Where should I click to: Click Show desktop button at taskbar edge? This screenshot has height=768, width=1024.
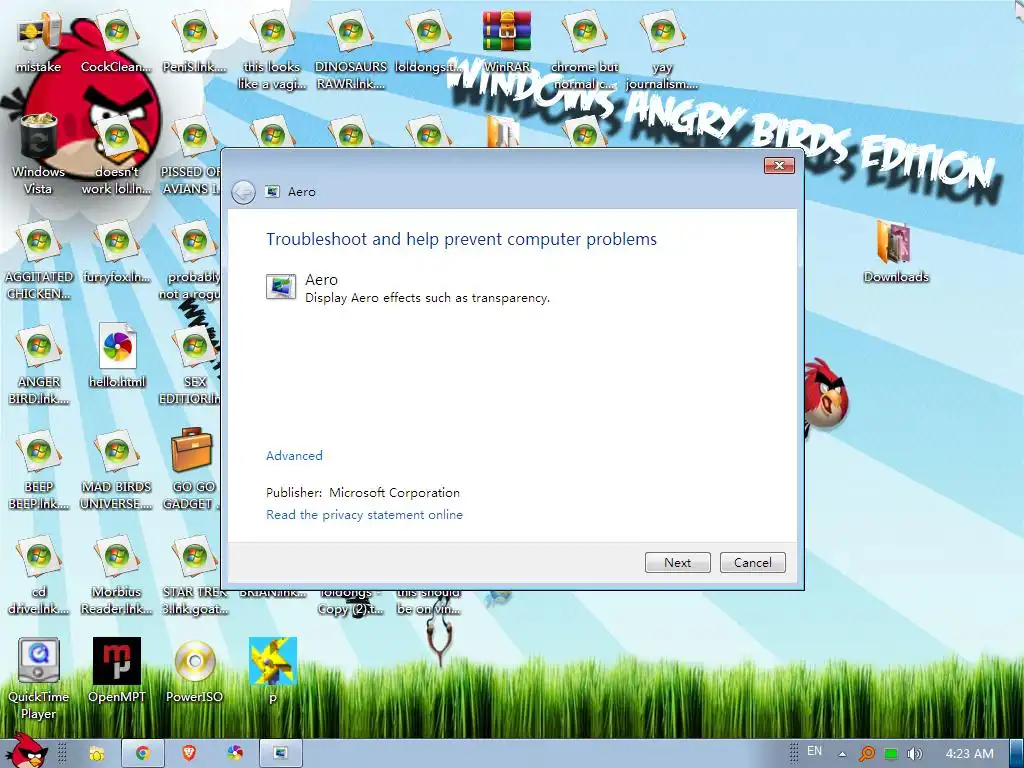tap(1017, 754)
